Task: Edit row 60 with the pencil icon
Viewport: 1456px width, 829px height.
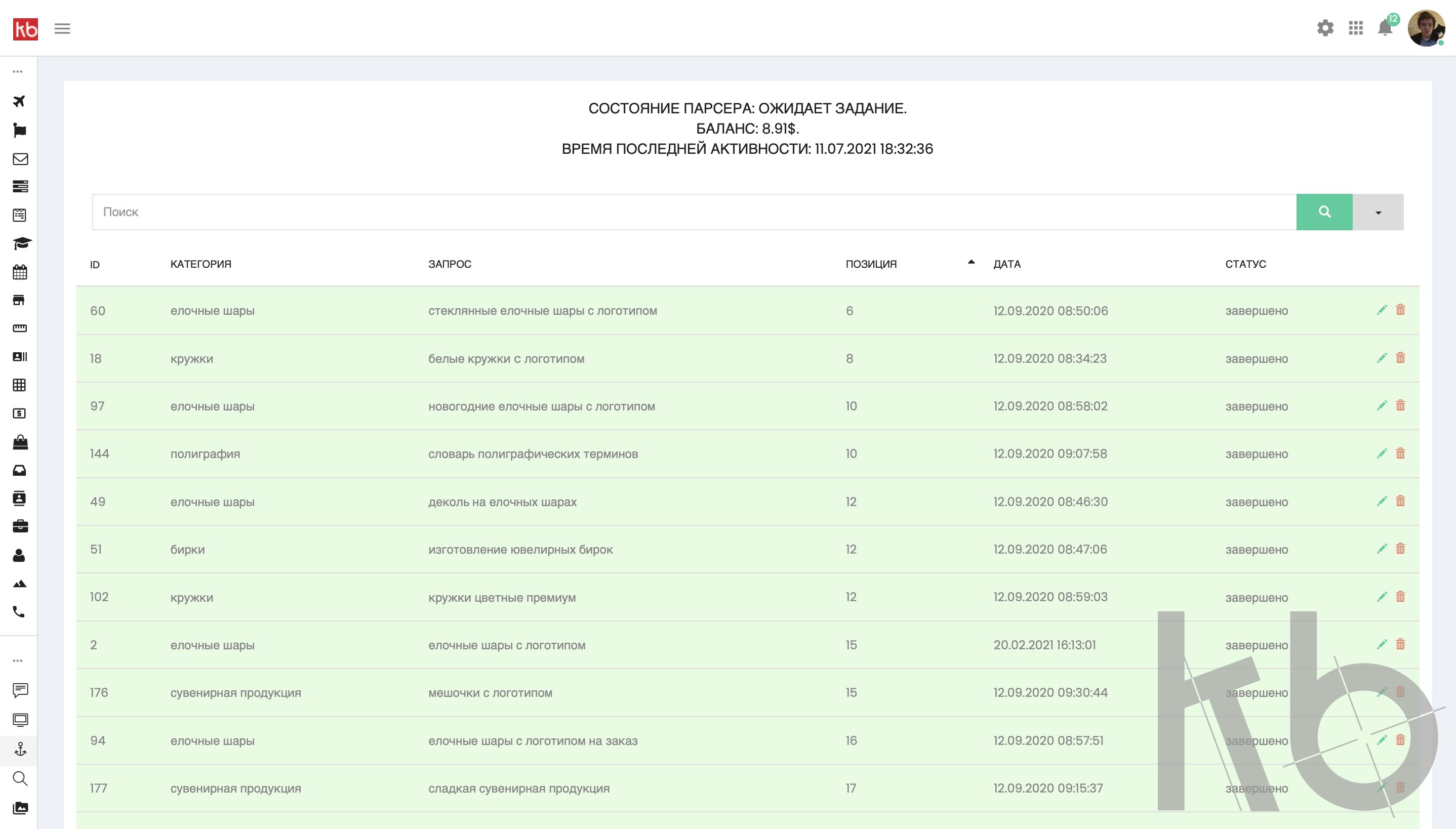Action: 1382,310
